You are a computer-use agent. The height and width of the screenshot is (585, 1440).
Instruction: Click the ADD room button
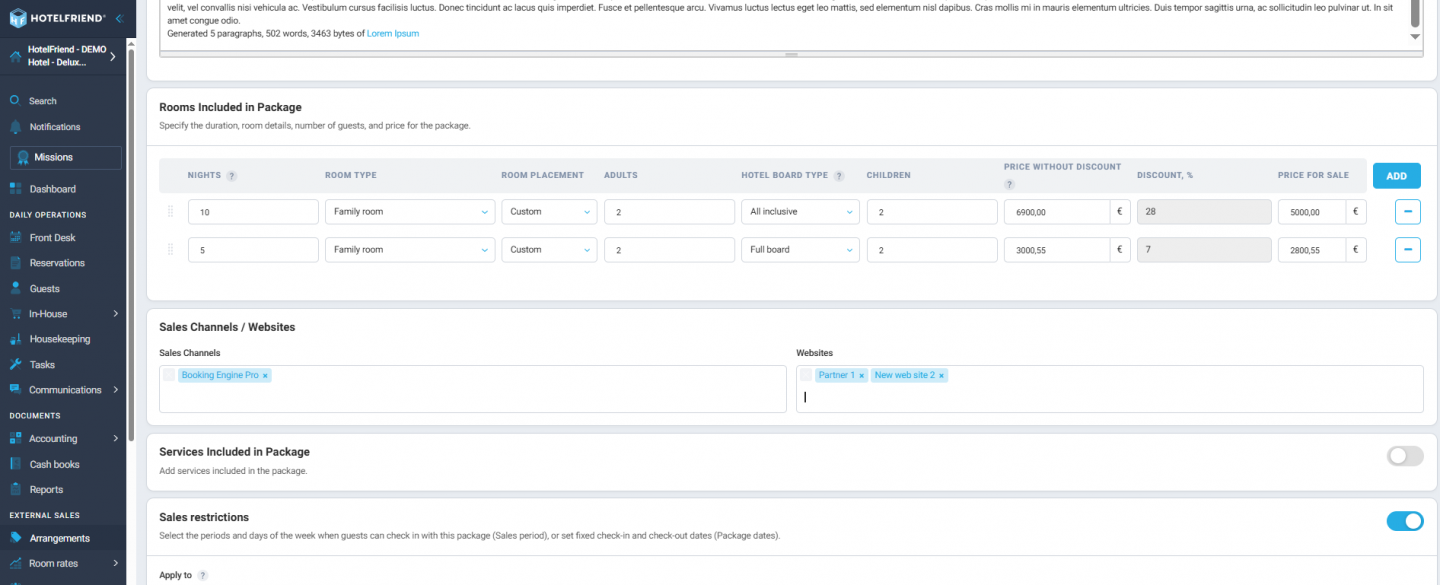point(1396,176)
